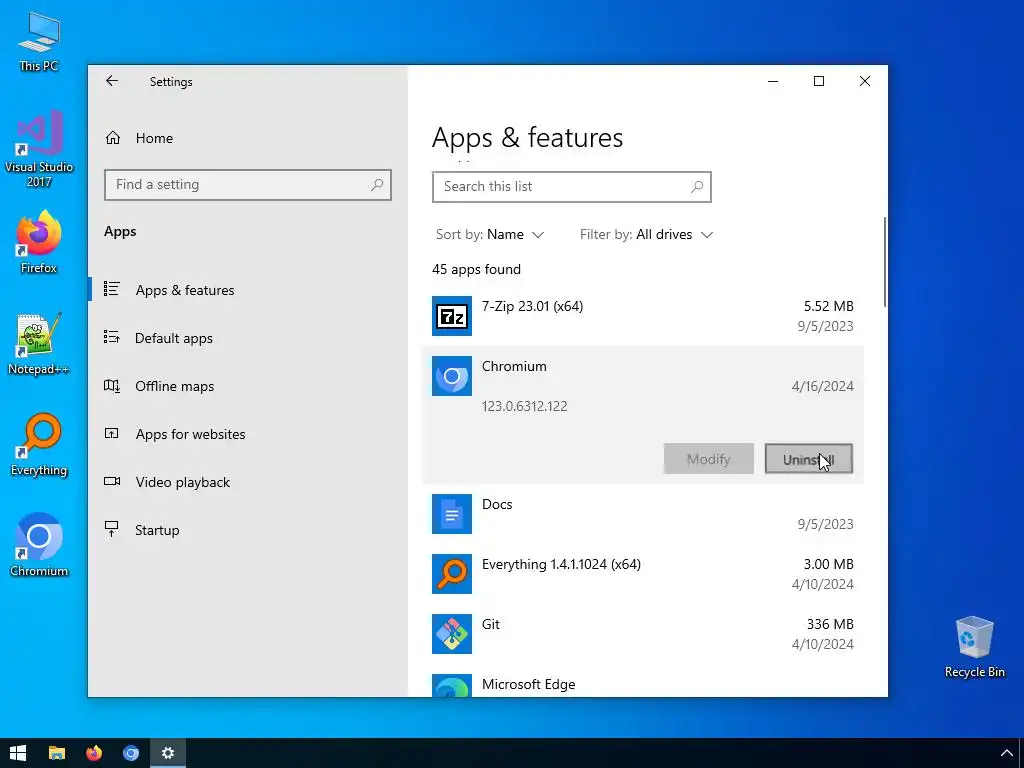Select the Docs entry name
This screenshot has height=768, width=1024.
click(497, 504)
